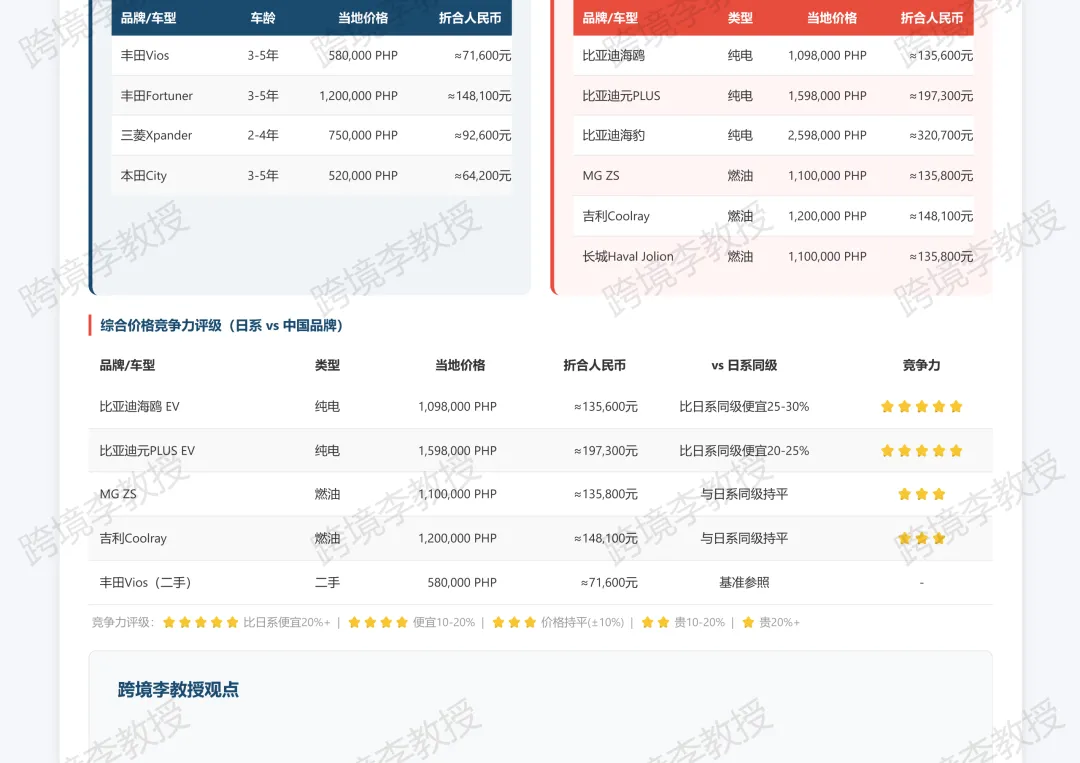Screen dimensions: 1080x763
Task: Click MG ZS in the rating table
Action: click(x=118, y=494)
